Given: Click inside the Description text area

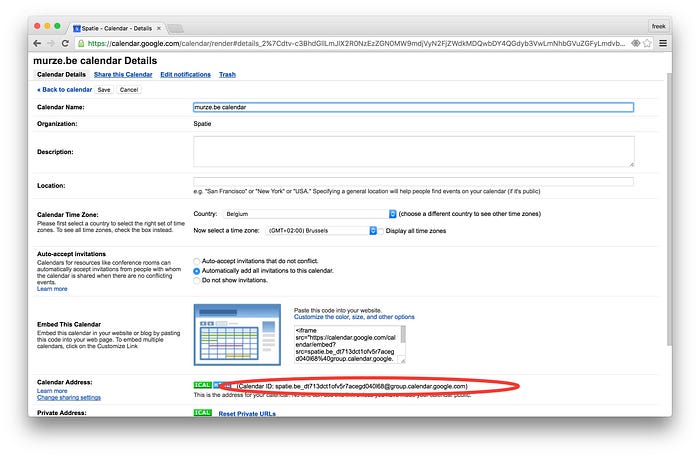Looking at the screenshot, I should (414, 152).
